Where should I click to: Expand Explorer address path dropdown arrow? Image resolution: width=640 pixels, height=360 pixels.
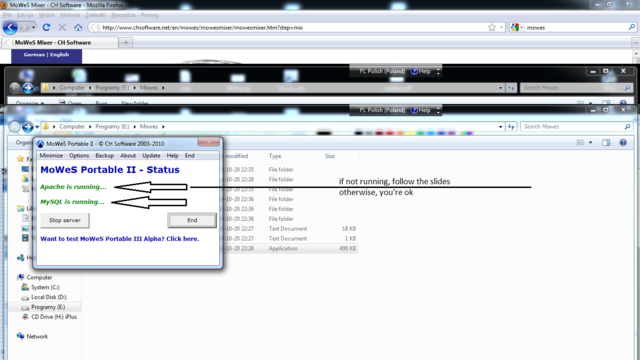pyautogui.click(x=500, y=127)
